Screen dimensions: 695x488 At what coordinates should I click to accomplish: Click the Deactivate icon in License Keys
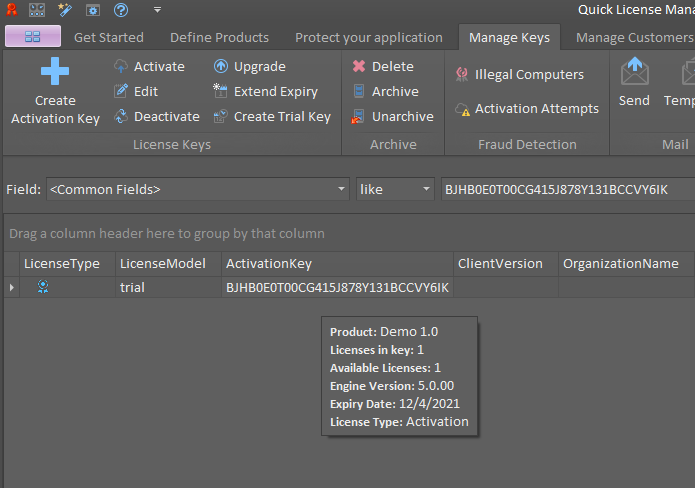click(x=121, y=117)
